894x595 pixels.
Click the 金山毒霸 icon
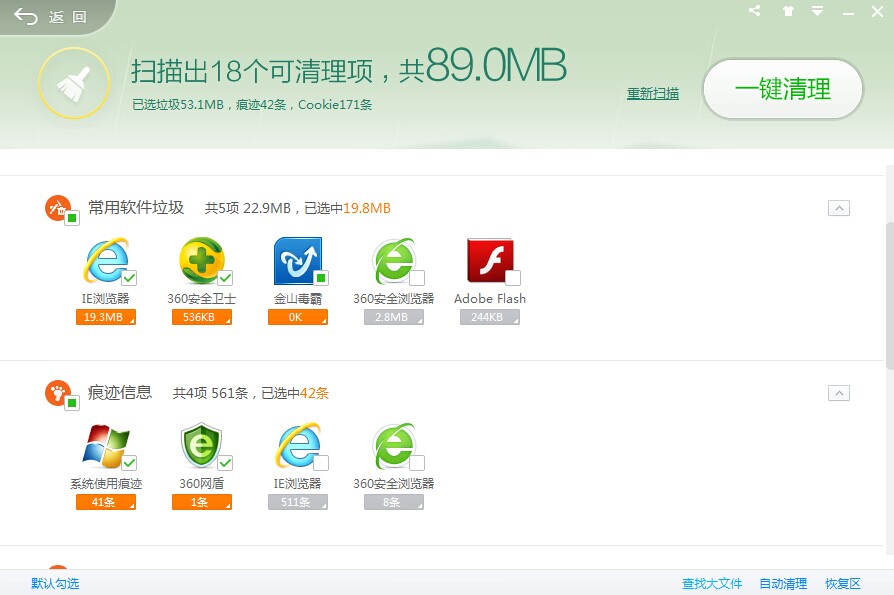[298, 260]
